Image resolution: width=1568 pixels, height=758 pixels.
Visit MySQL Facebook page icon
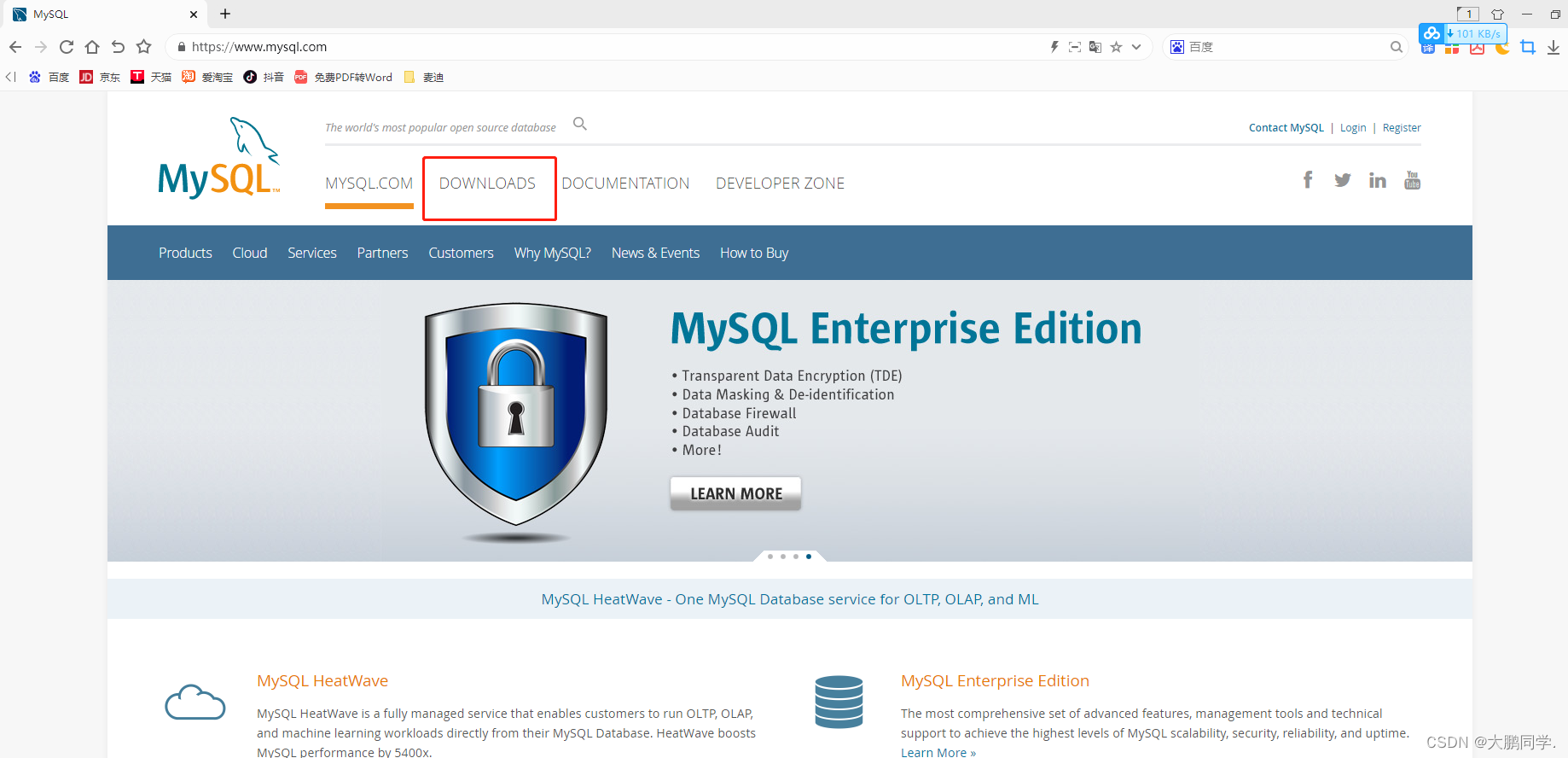(x=1307, y=179)
